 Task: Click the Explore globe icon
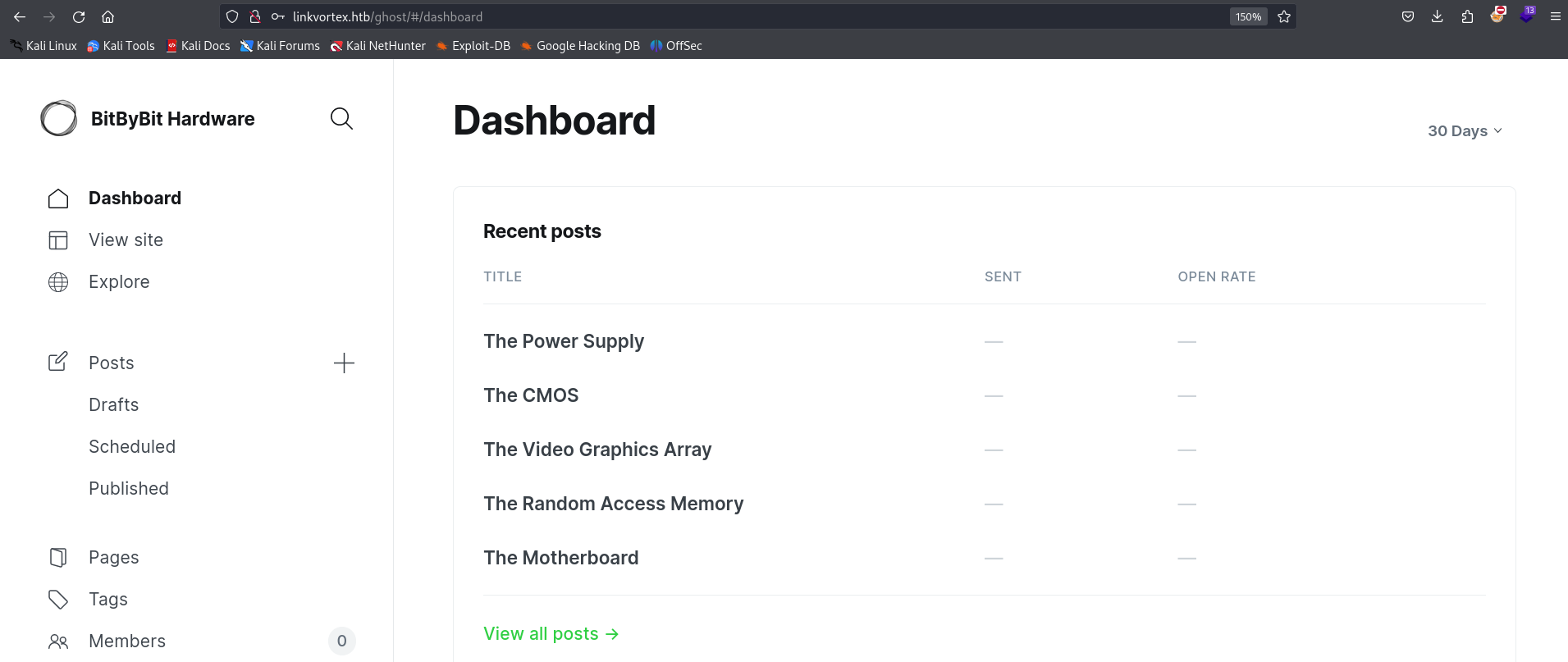58,282
